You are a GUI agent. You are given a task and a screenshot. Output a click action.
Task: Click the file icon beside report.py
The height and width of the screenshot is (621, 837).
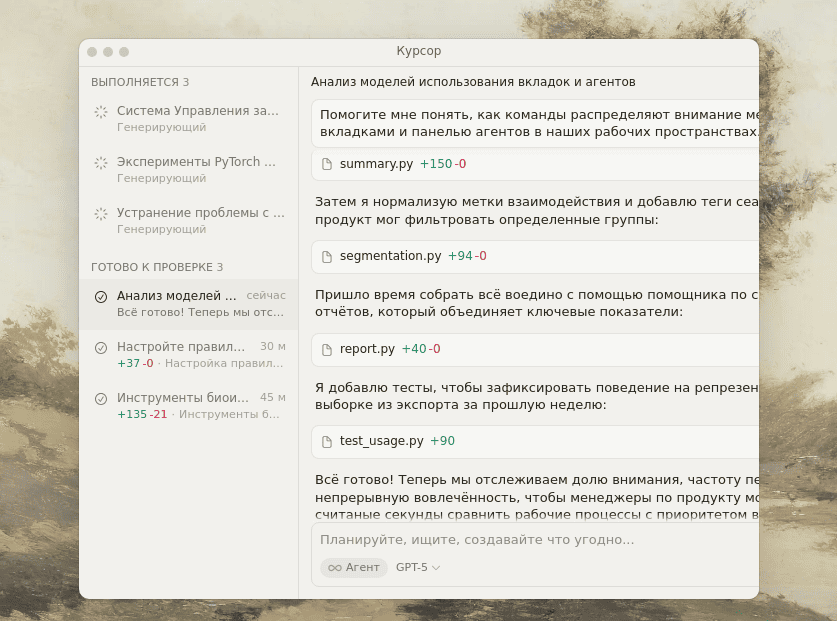coord(326,349)
